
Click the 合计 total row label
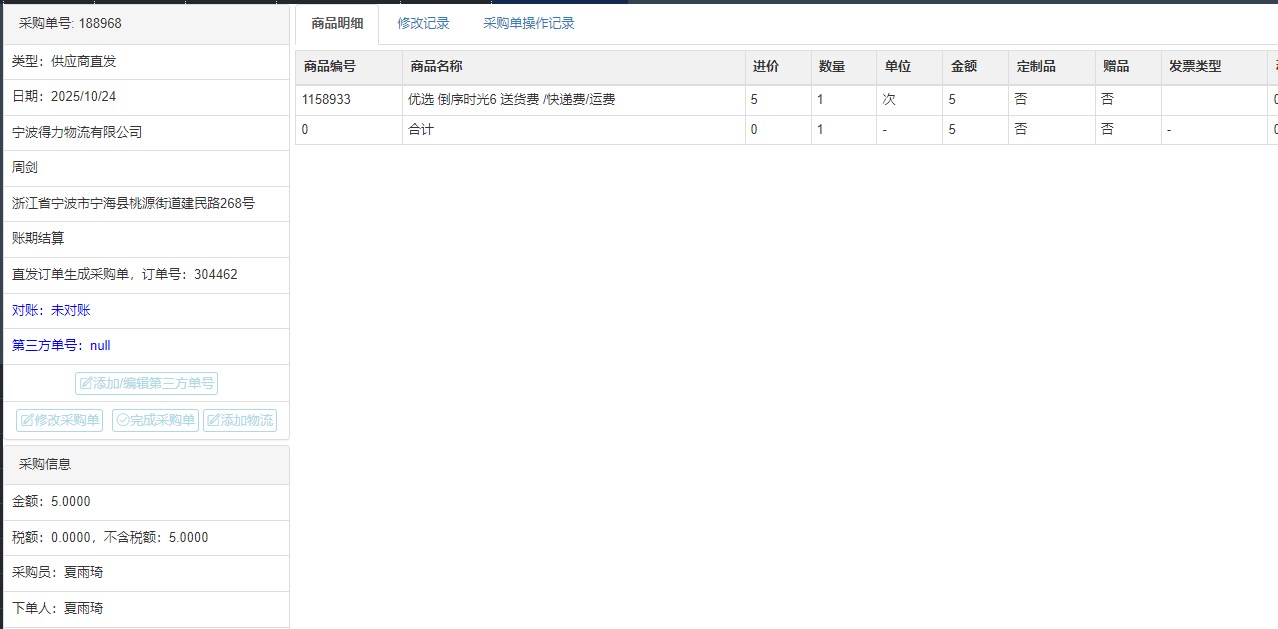pyautogui.click(x=421, y=129)
